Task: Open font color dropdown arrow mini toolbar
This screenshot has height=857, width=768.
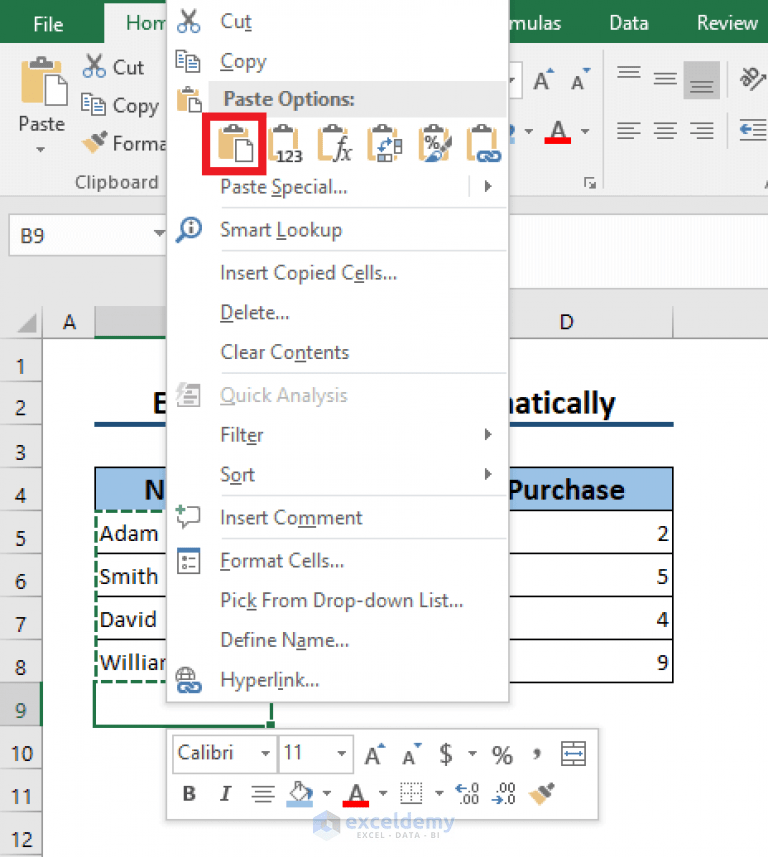Action: pyautogui.click(x=383, y=793)
